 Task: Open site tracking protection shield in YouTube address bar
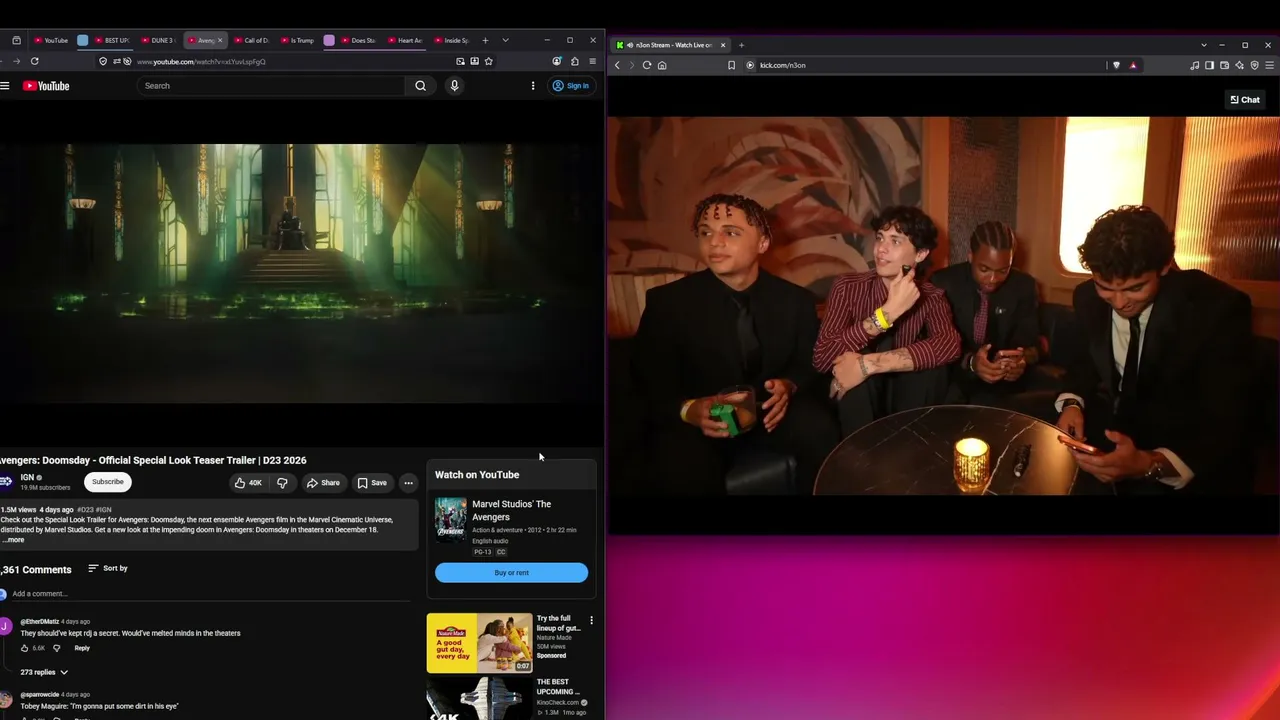click(x=103, y=61)
